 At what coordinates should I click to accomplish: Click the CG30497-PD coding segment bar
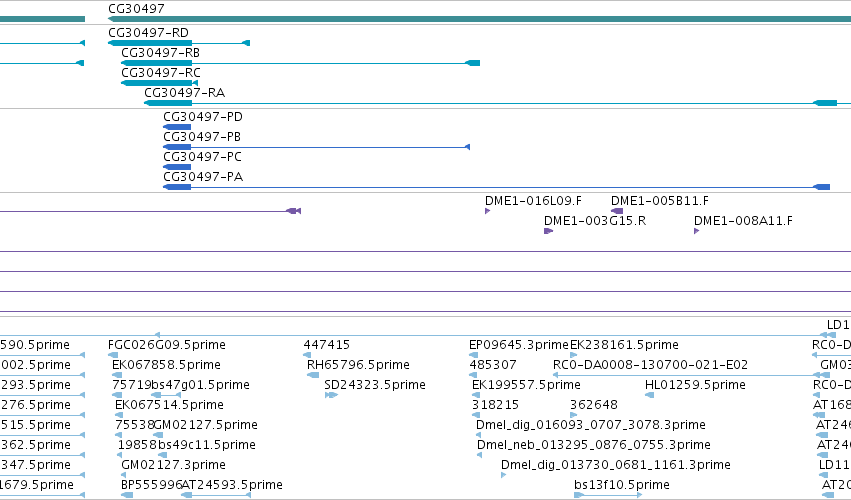click(177, 127)
